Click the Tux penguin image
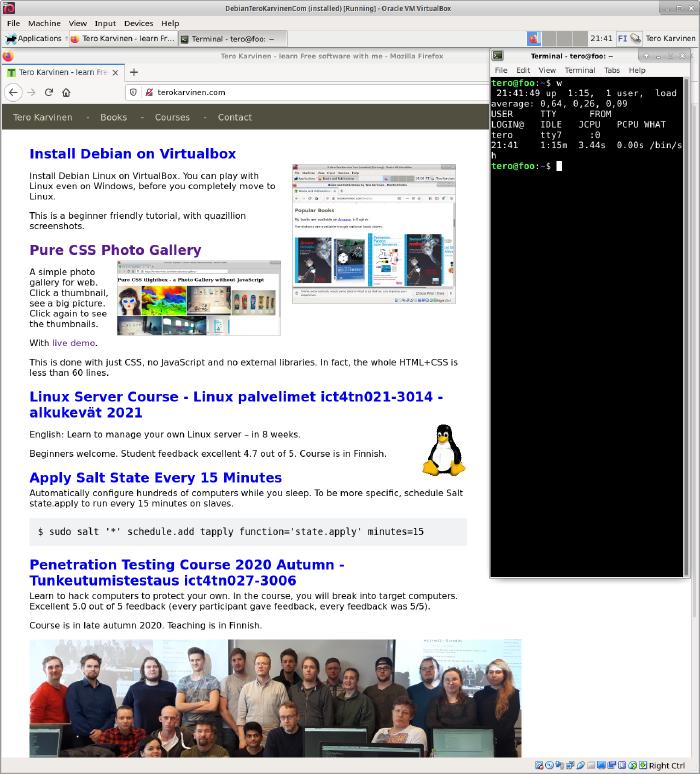 click(x=444, y=449)
